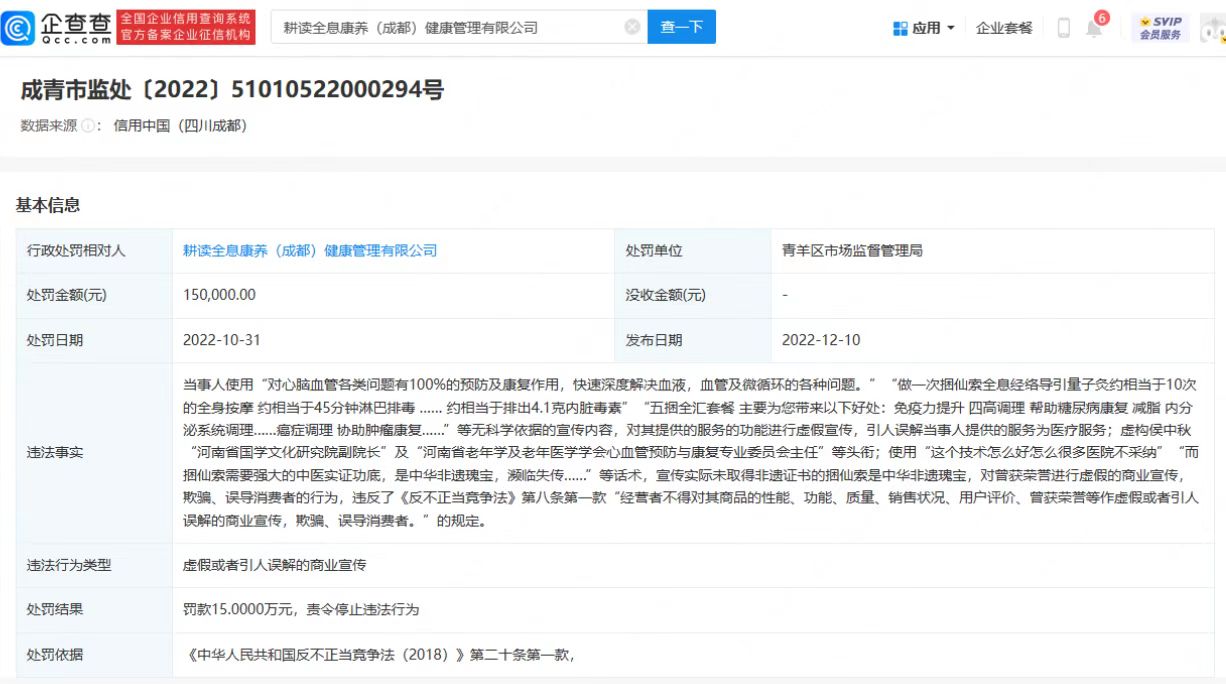Click the 信用中国（四川成都） data source text

(180, 126)
